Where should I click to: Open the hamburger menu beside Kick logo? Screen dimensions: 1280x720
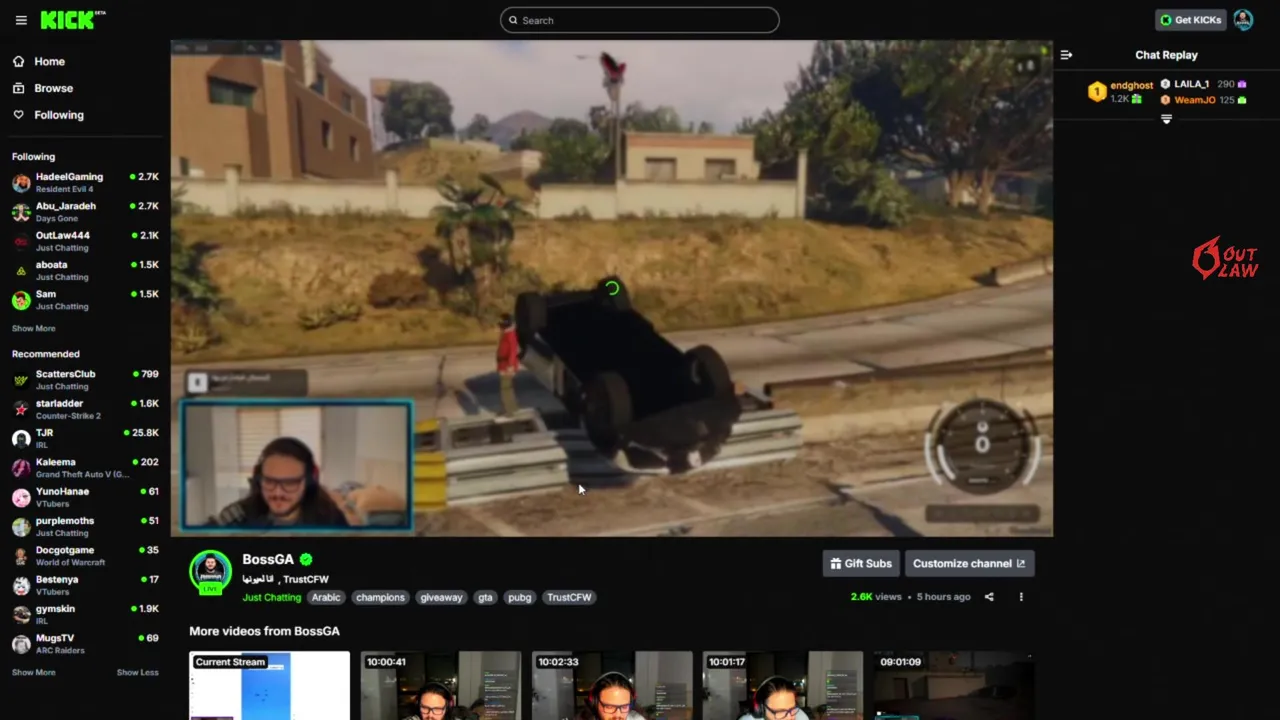pyautogui.click(x=21, y=20)
